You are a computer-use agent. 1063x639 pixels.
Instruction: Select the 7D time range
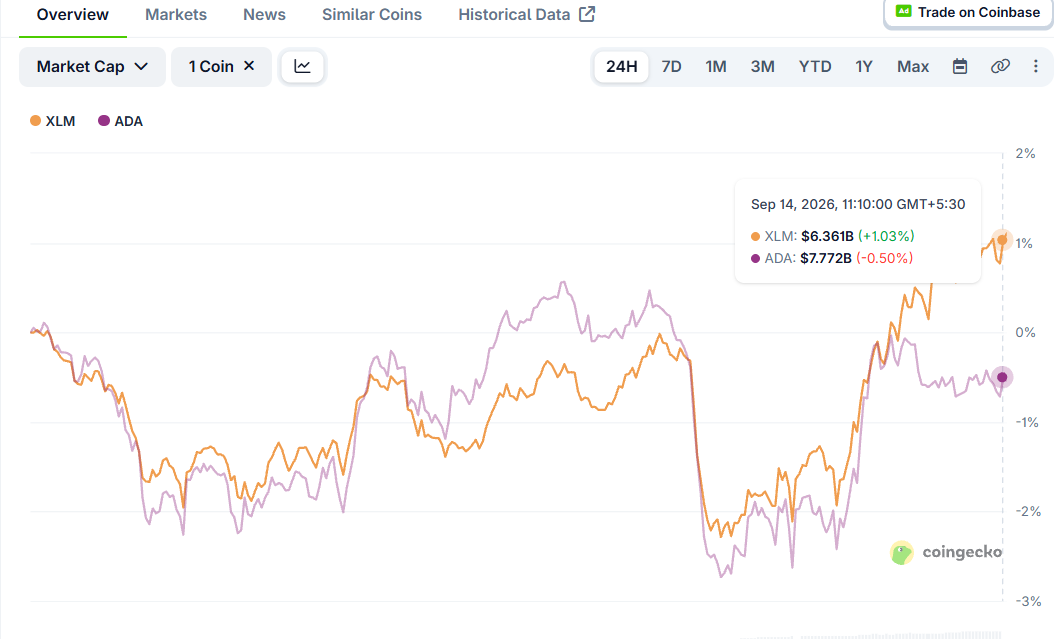pyautogui.click(x=671, y=66)
